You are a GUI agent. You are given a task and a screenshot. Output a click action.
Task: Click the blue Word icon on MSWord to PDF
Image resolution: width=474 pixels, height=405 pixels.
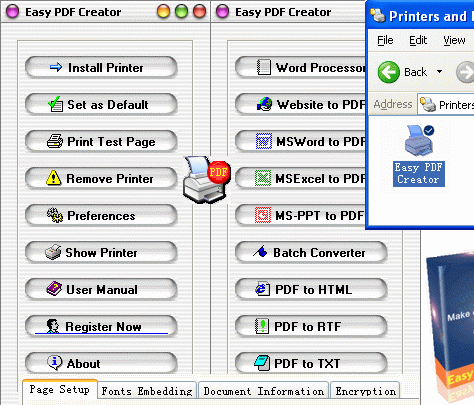(x=264, y=141)
